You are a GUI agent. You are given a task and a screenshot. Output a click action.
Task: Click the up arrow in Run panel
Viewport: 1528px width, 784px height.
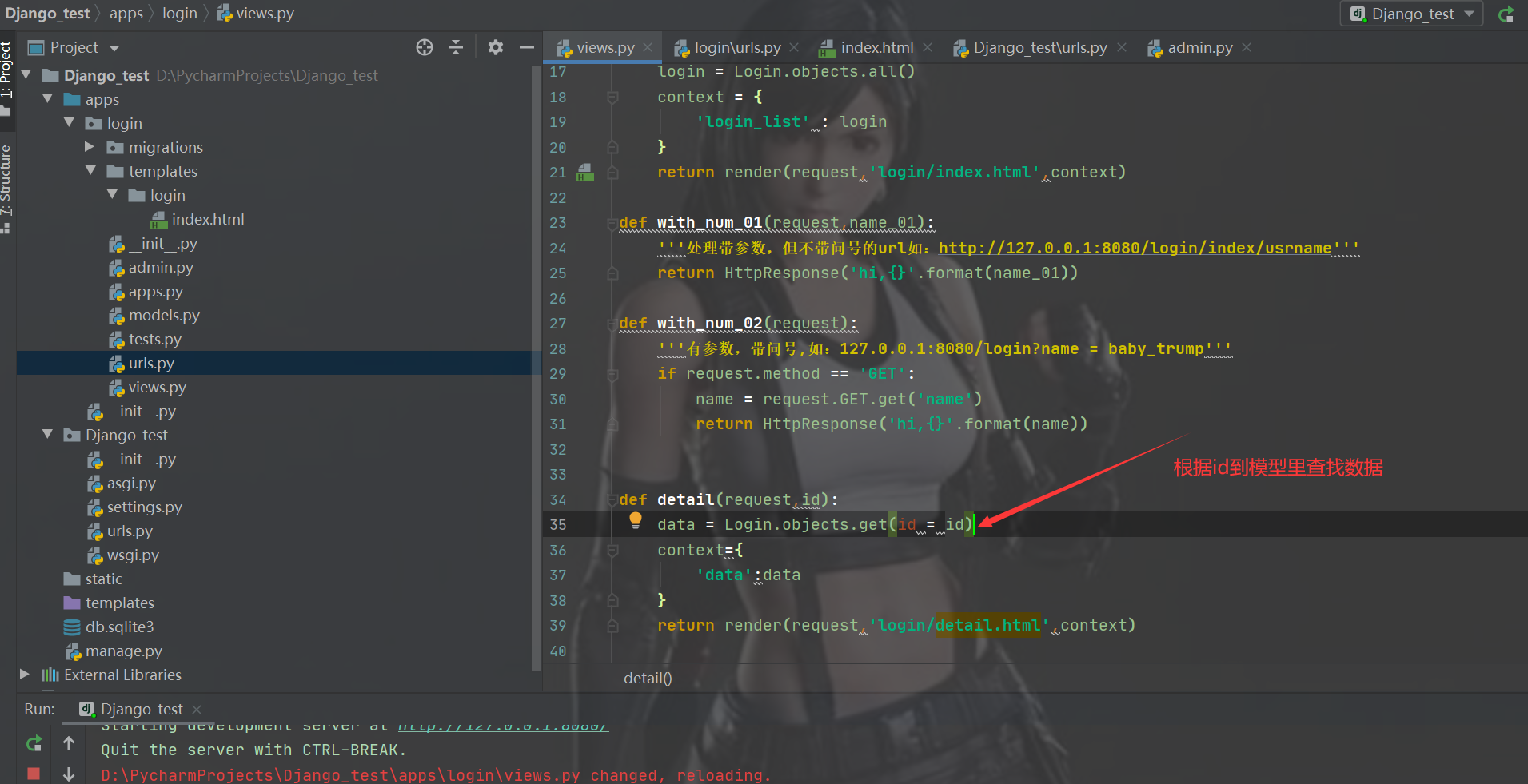pyautogui.click(x=69, y=744)
